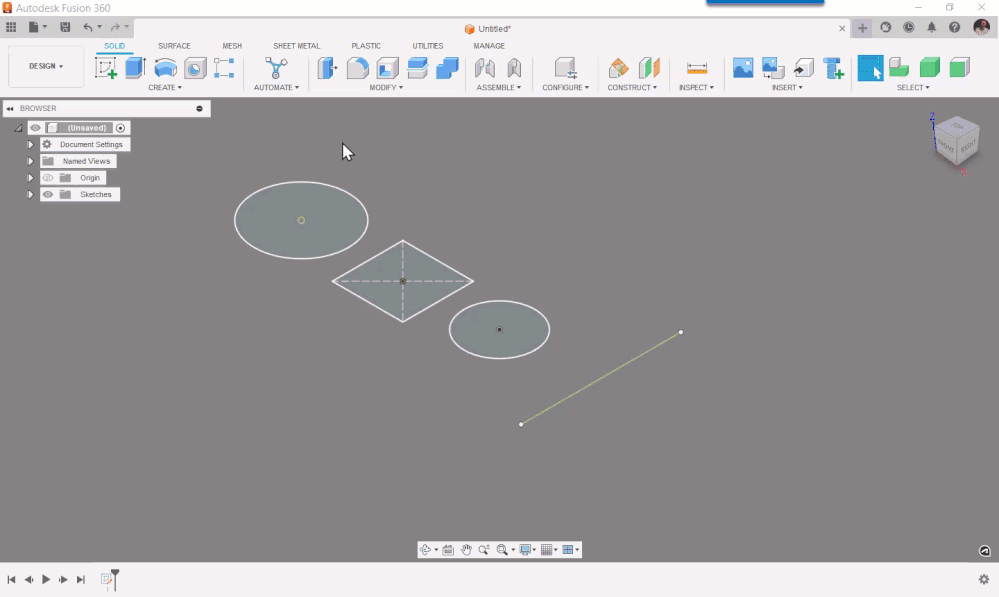Viewport: 999px width, 597px height.
Task: Click the Look At tool
Action: pos(448,549)
